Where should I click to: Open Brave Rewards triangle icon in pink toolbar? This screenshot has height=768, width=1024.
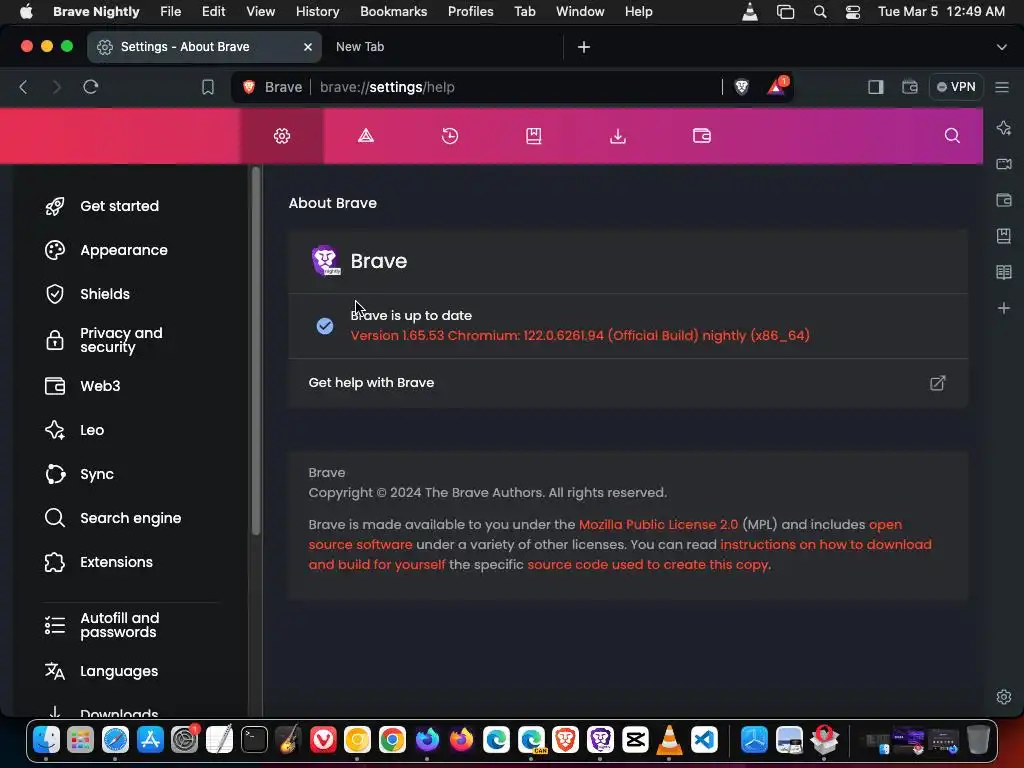coord(366,136)
